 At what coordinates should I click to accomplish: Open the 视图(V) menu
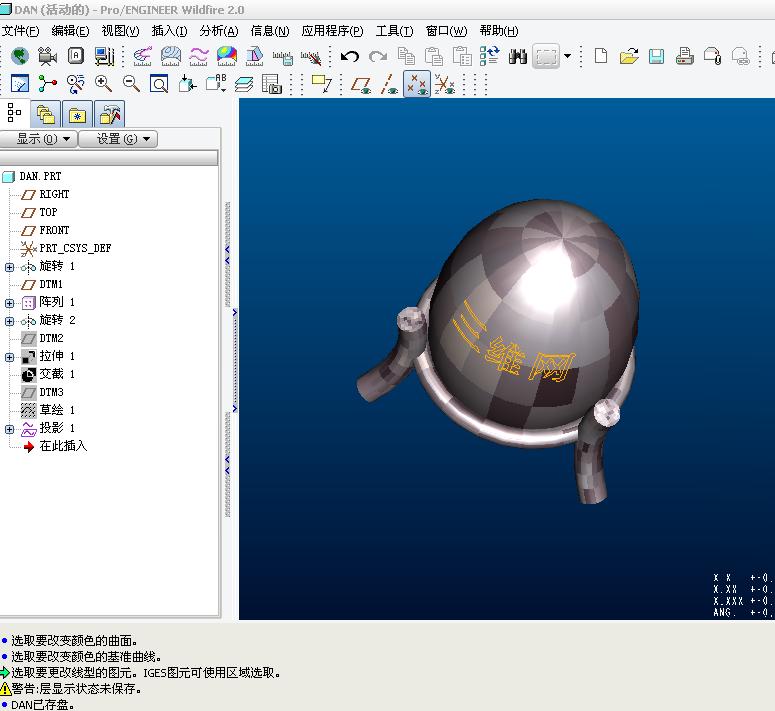click(120, 31)
